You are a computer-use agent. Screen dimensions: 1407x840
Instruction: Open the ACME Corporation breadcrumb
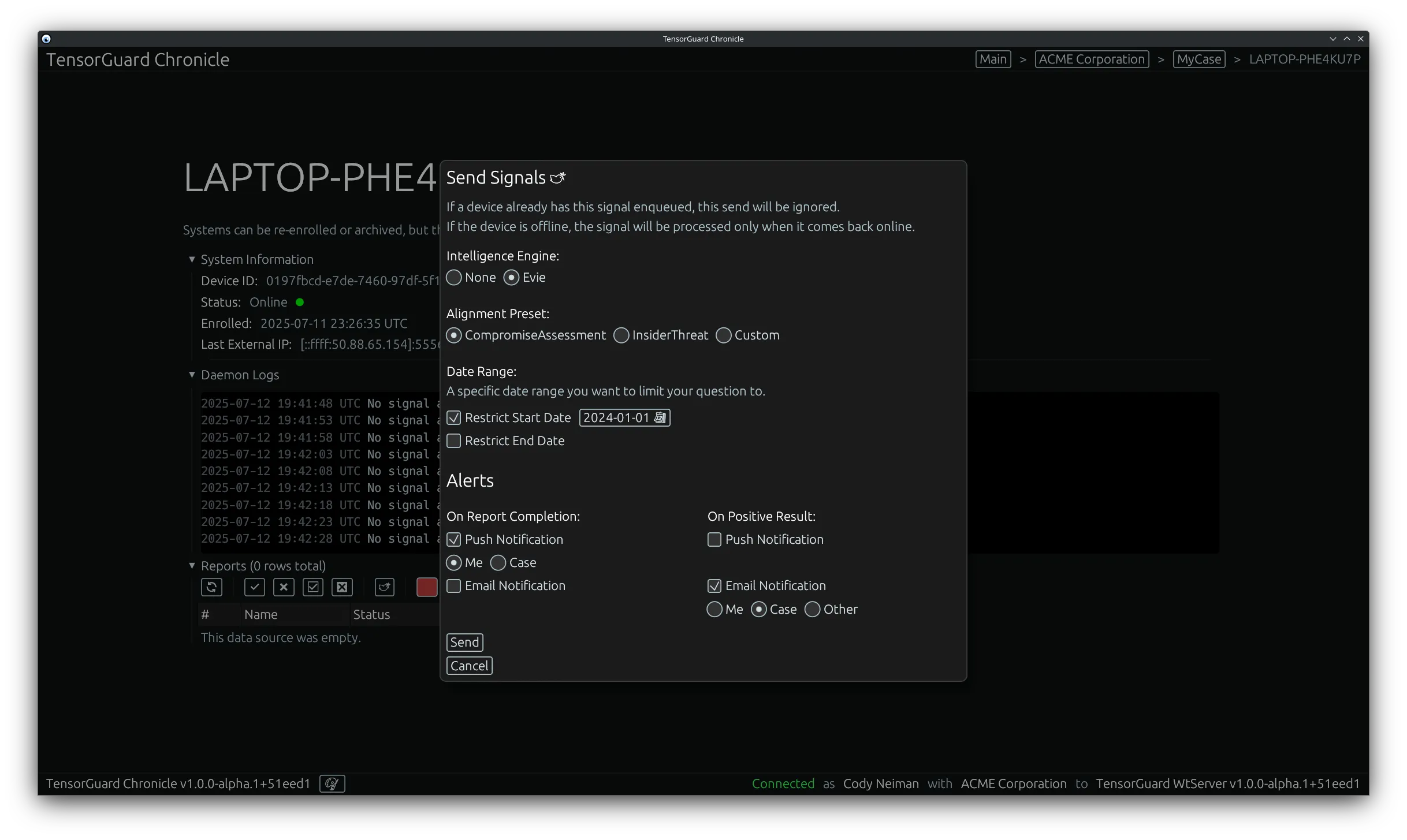click(1092, 59)
